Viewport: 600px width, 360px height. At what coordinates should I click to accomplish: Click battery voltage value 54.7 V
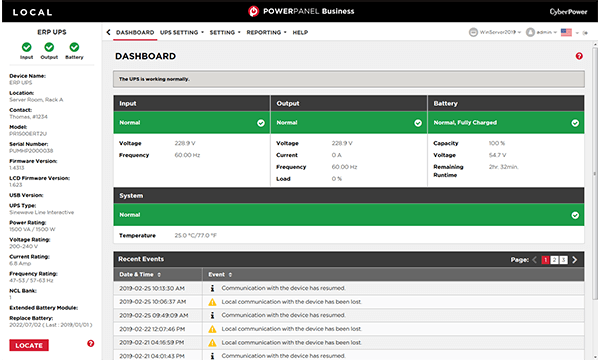tap(497, 155)
